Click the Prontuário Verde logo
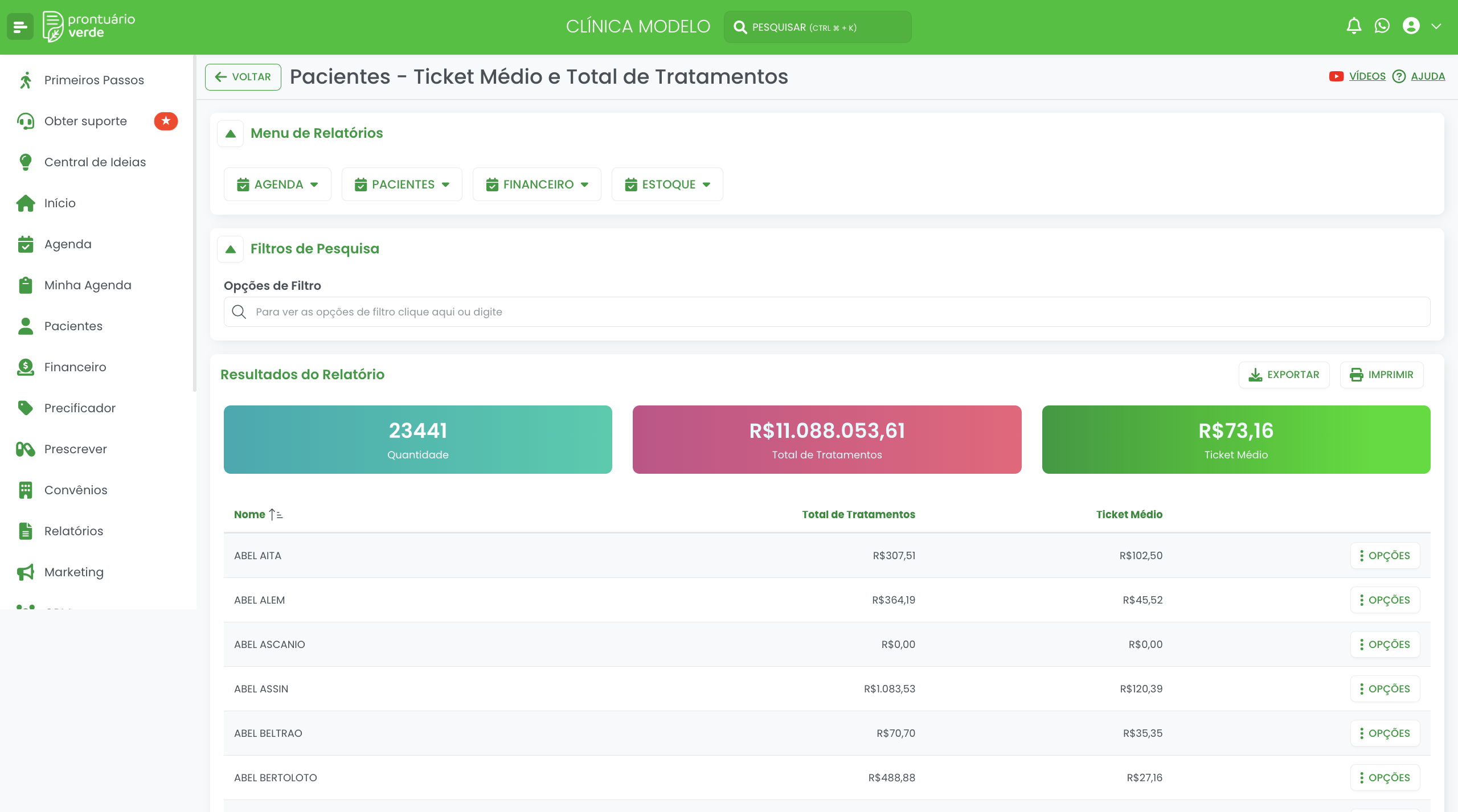The width and height of the screenshot is (1458, 812). coord(89,27)
